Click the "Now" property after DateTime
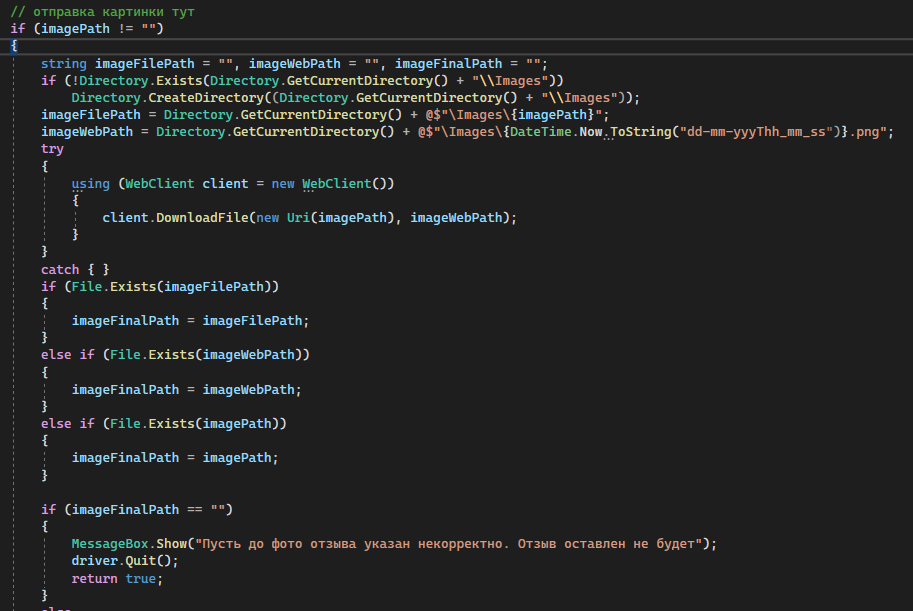Screen dimensions: 913x611 tap(590, 132)
